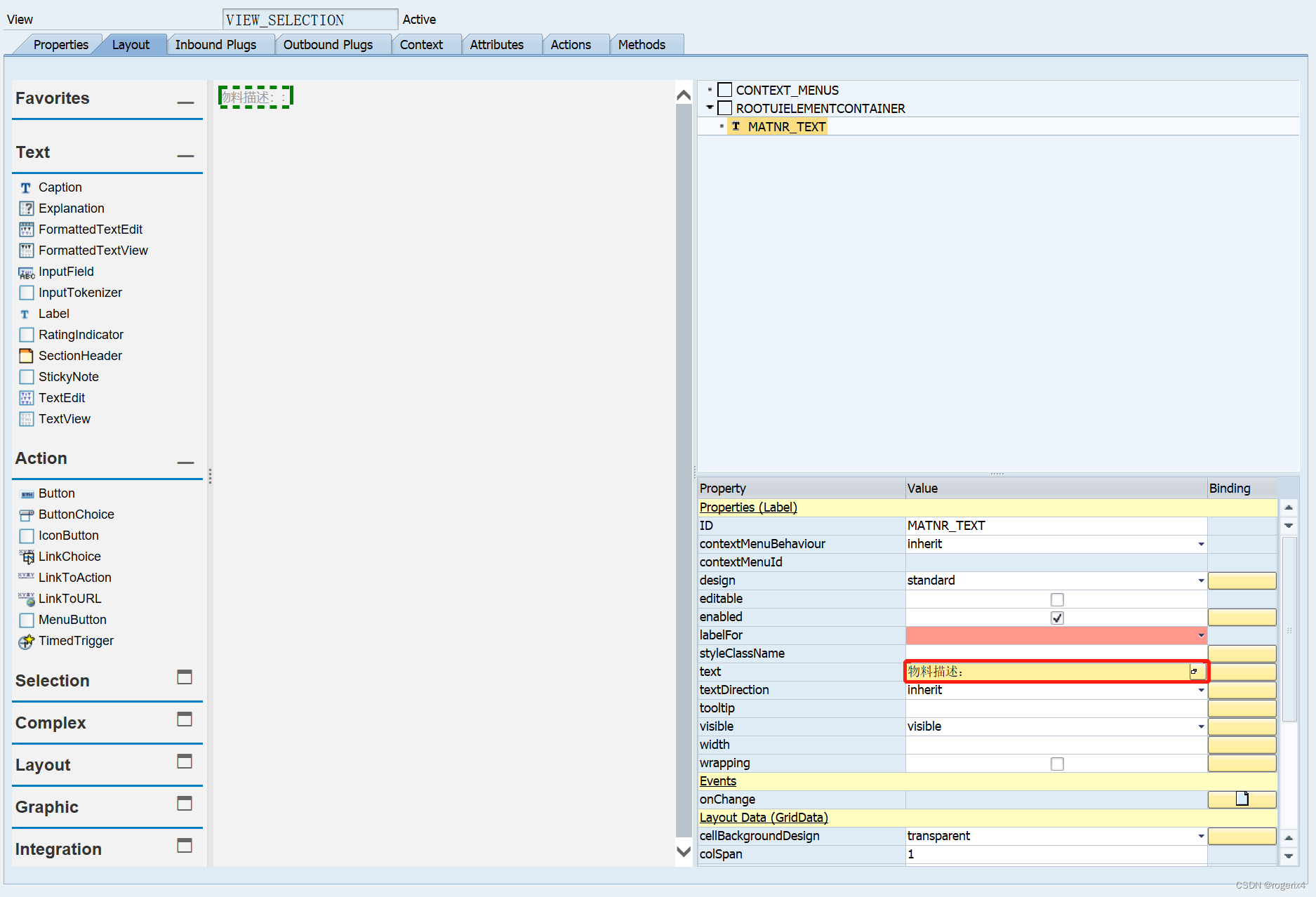This screenshot has height=897, width=1316.
Task: Collapse the Favorites section
Action: pos(185,102)
